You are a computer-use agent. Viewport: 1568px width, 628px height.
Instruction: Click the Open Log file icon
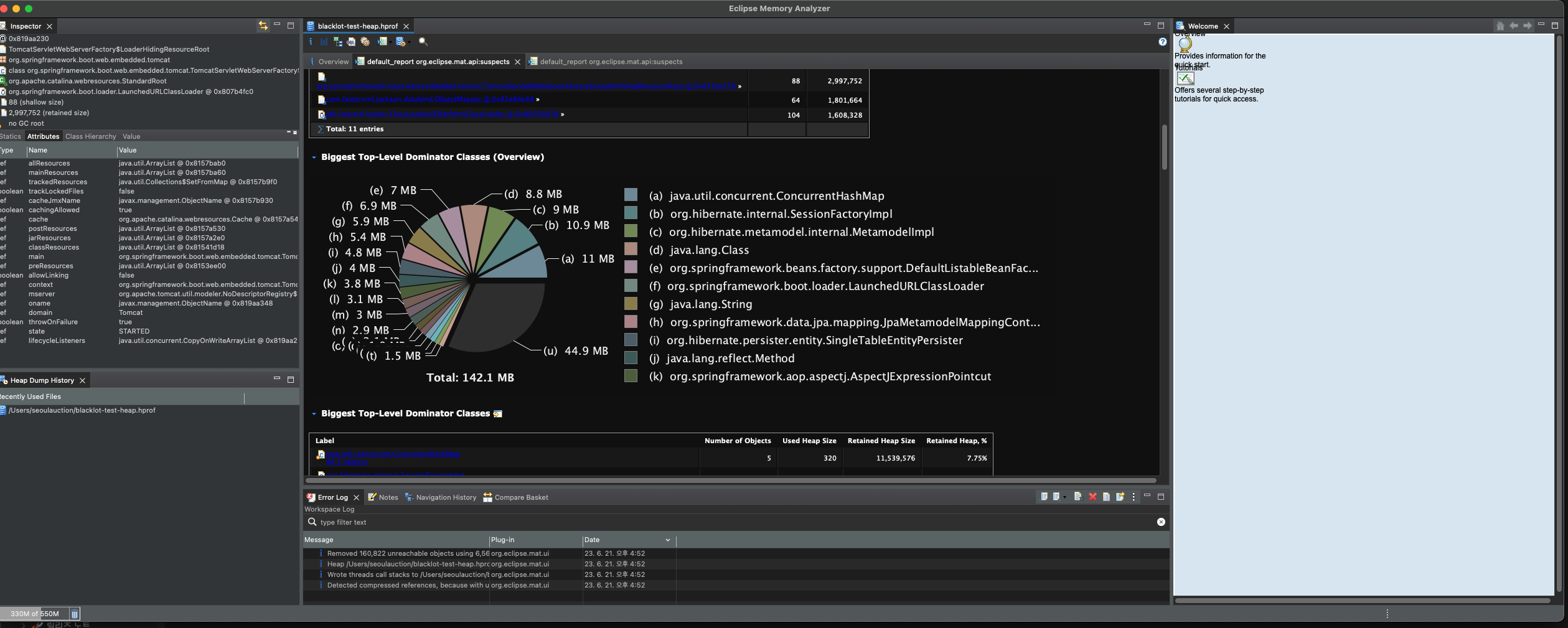1106,497
